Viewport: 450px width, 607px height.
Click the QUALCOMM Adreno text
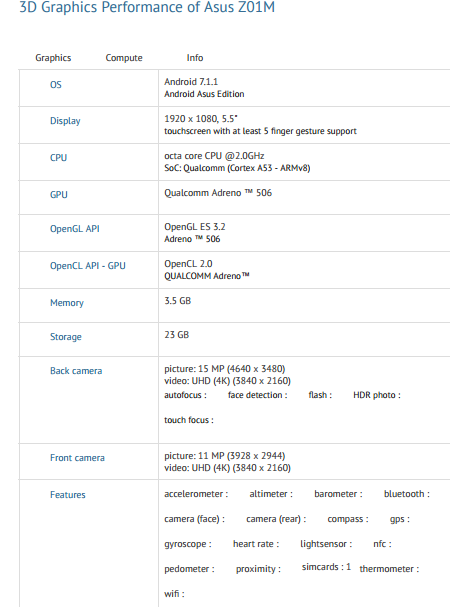click(207, 276)
